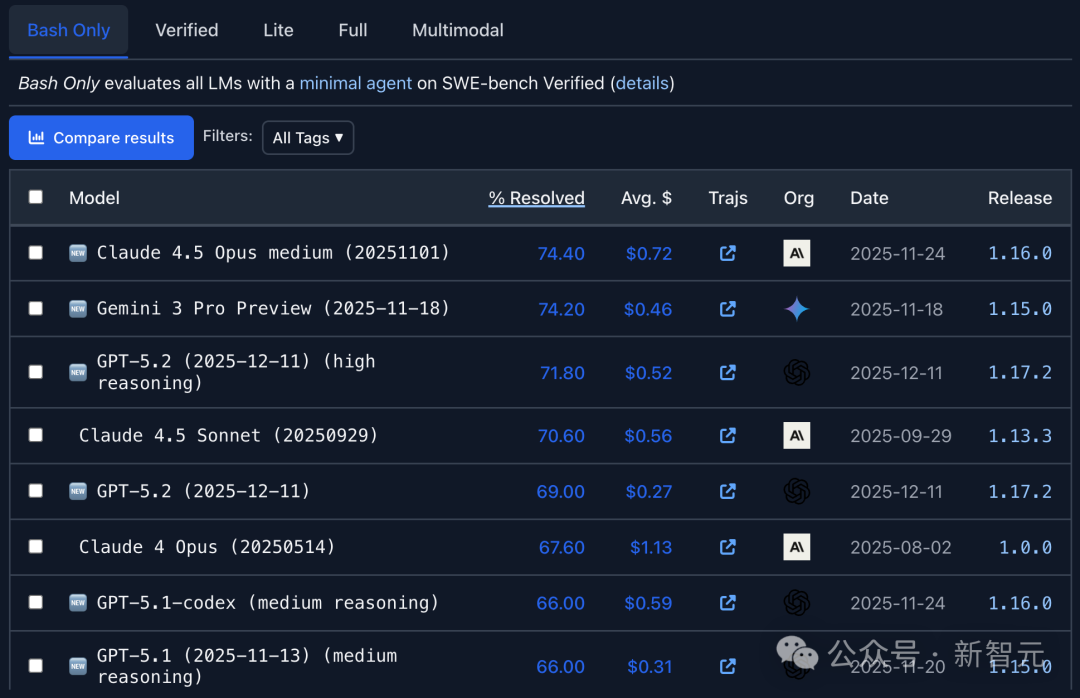Click the Date column header
The image size is (1080, 698).
869,198
